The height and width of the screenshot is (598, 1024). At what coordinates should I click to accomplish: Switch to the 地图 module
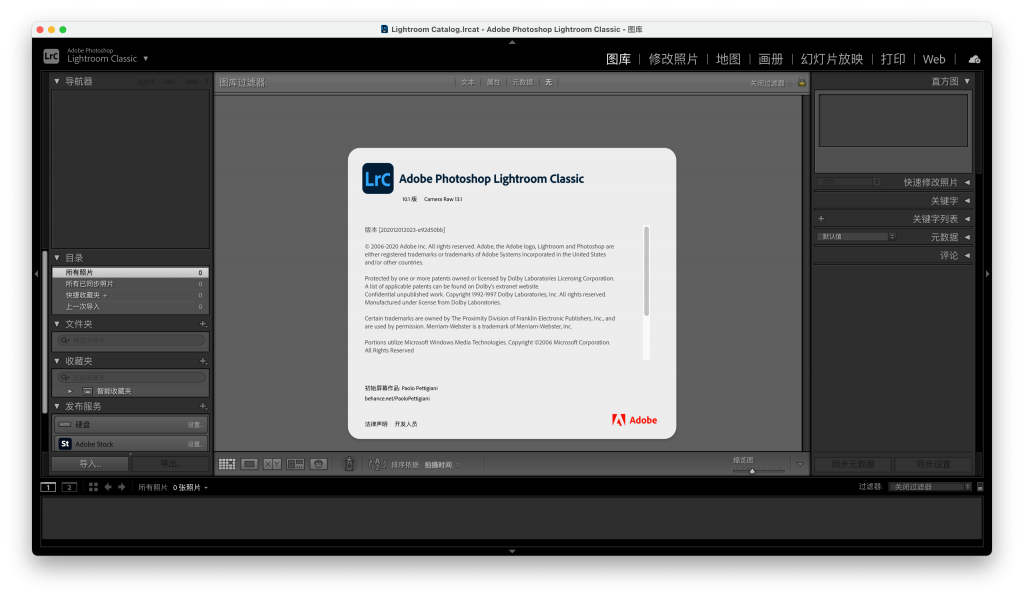click(728, 59)
